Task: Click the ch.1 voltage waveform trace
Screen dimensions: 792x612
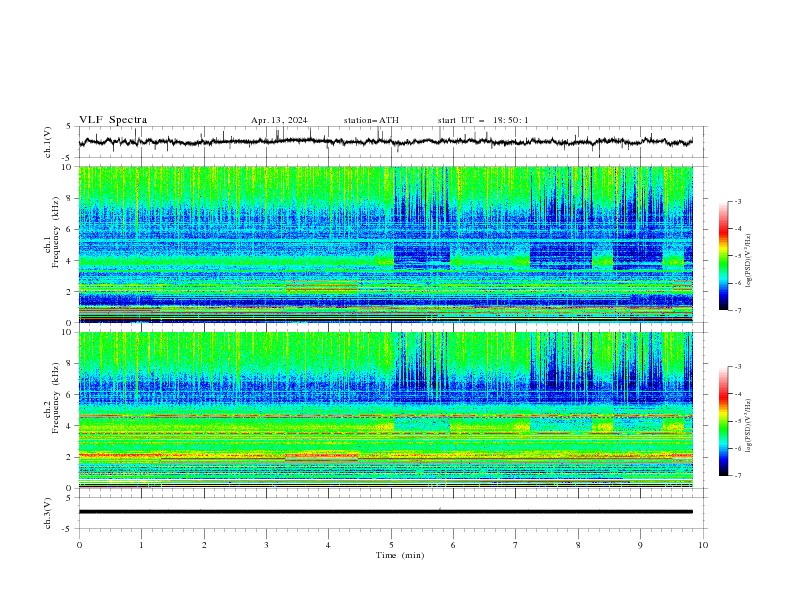Action: point(385,141)
